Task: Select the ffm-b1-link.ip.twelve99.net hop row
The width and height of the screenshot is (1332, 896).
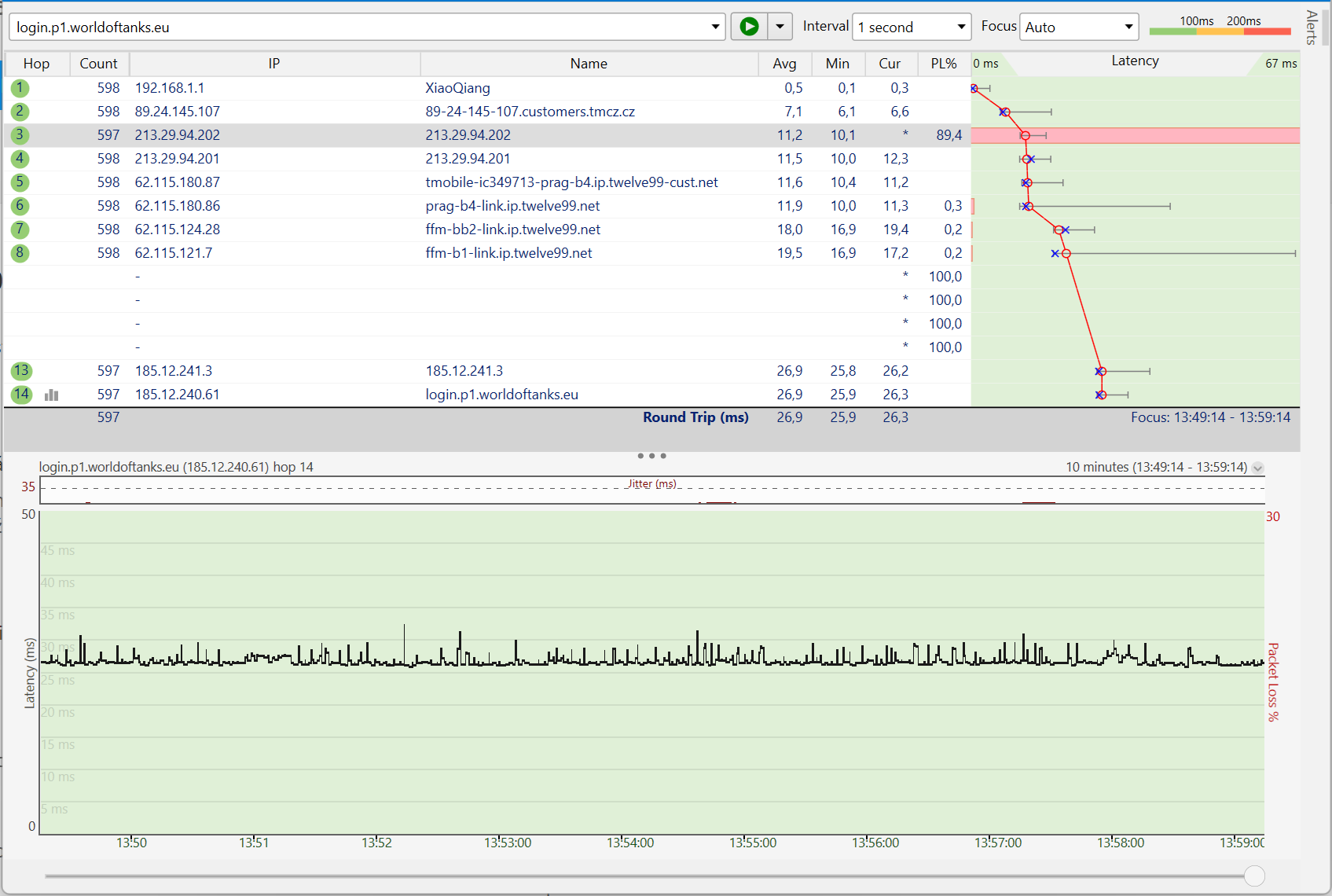Action: click(x=508, y=253)
